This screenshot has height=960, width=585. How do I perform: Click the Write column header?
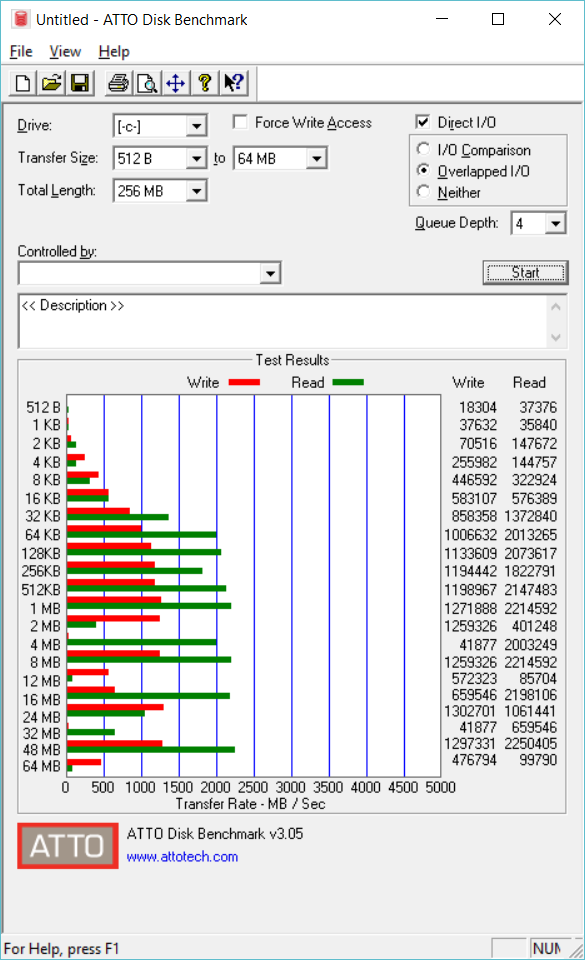(x=468, y=382)
